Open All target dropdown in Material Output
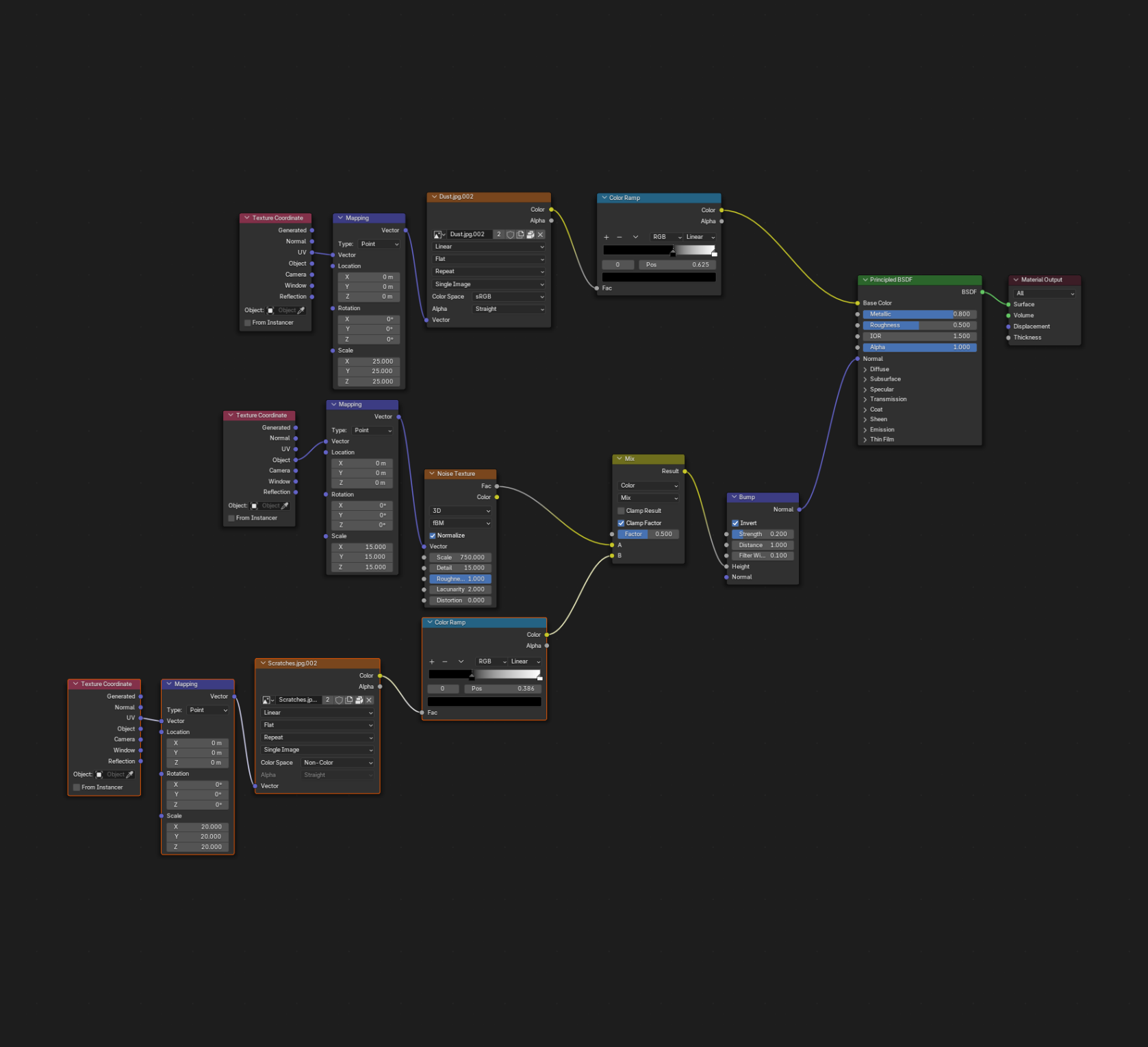Image resolution: width=1148 pixels, height=1047 pixels. 1045,293
